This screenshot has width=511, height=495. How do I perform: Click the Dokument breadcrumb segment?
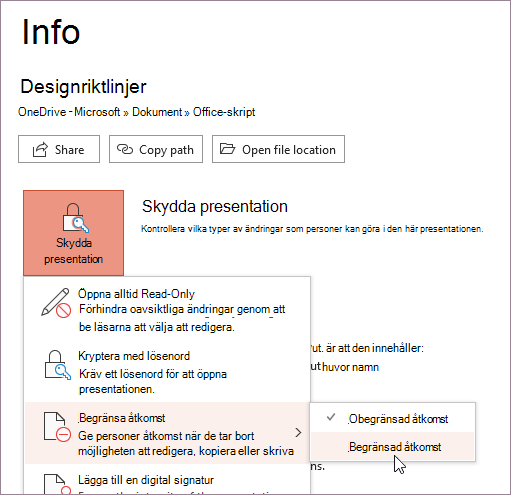click(157, 112)
